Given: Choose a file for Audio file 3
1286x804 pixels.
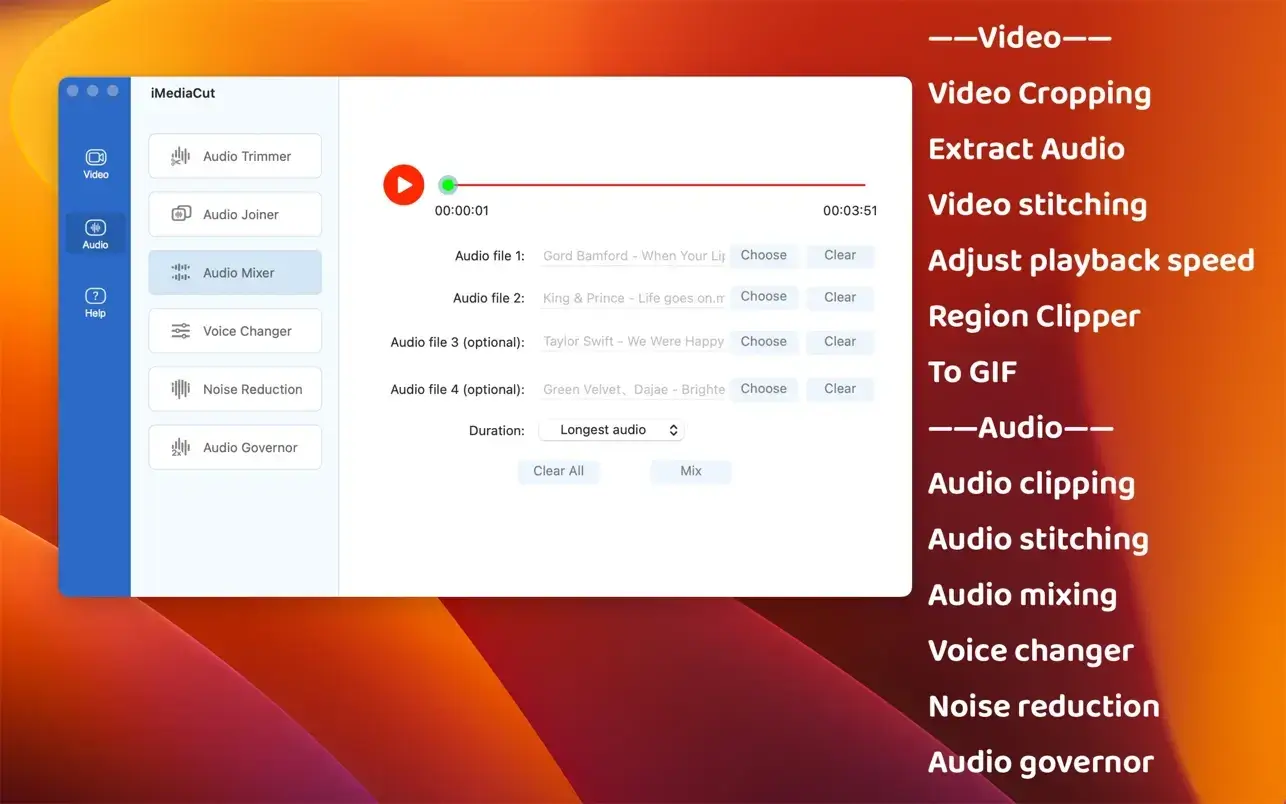Looking at the screenshot, I should [x=763, y=341].
